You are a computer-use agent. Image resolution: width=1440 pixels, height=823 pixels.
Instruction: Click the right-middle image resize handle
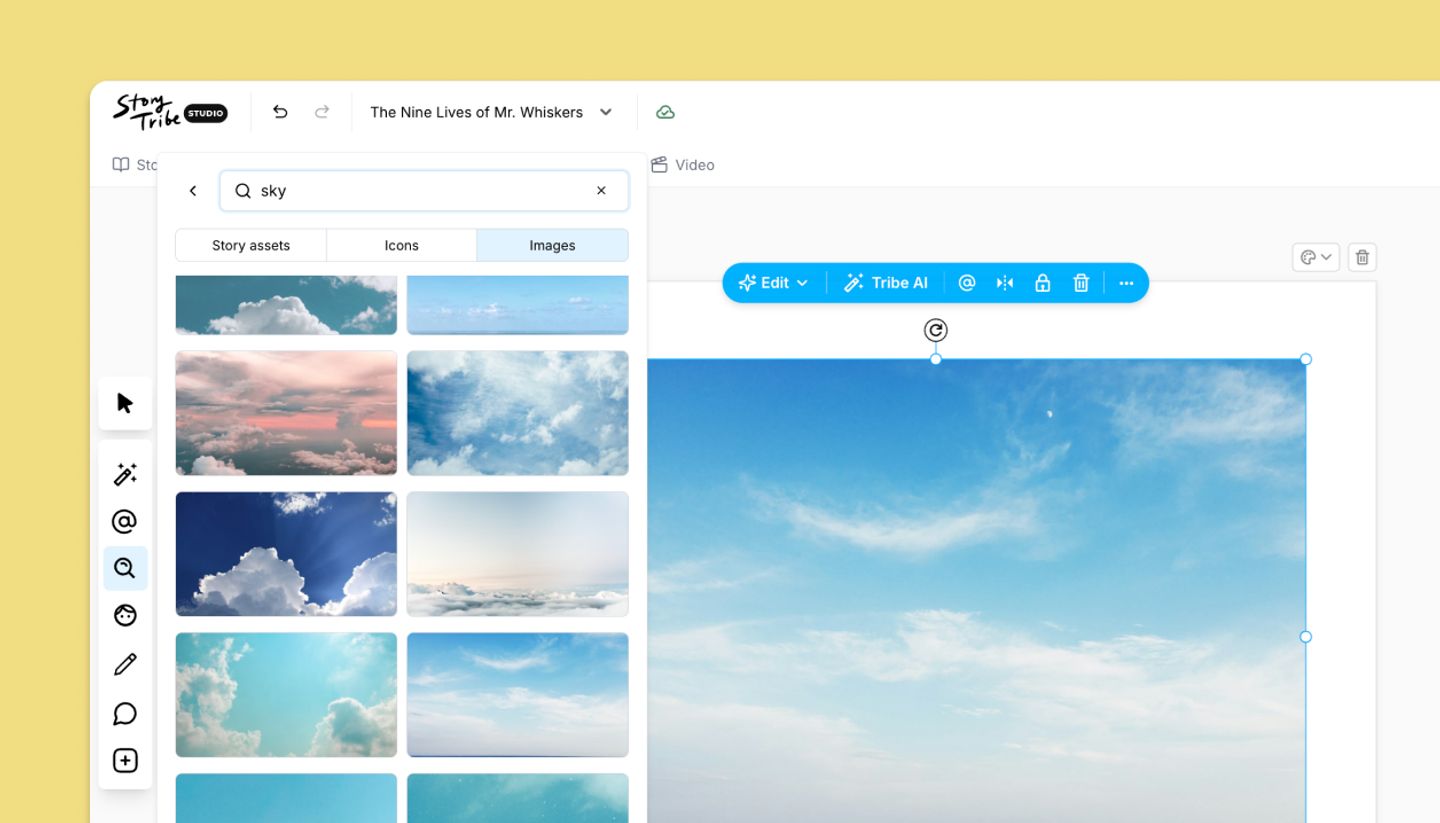(x=1305, y=637)
